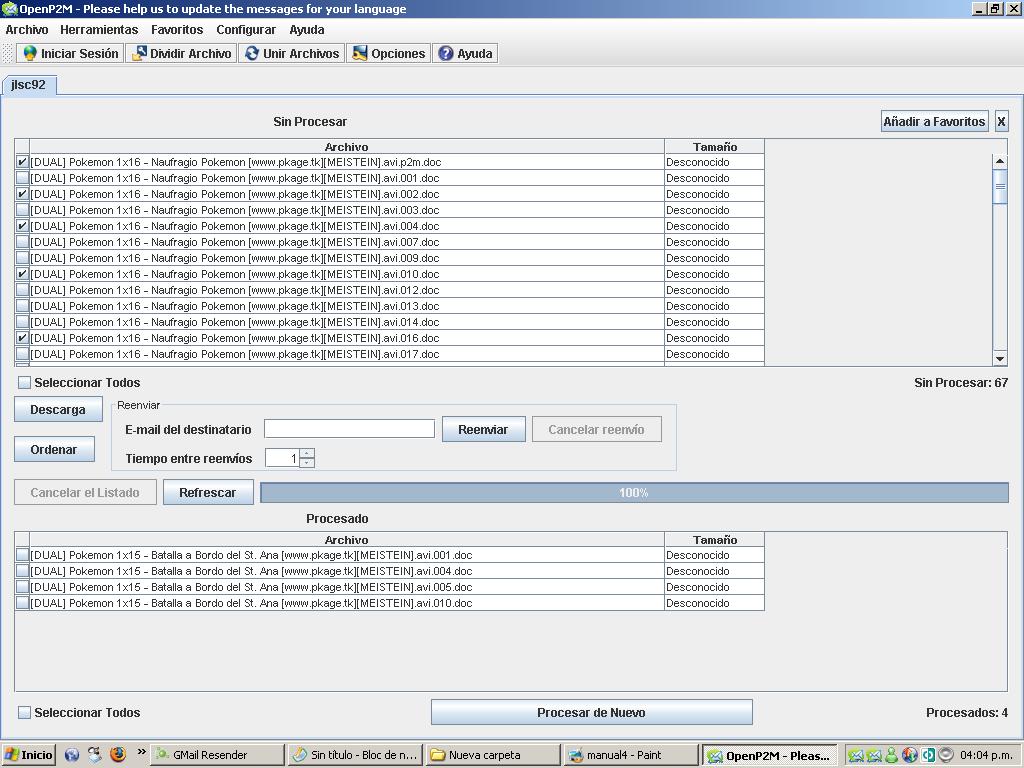Open the Opciones toolbar button
Screen dimensions: 1024x768
(x=388, y=54)
